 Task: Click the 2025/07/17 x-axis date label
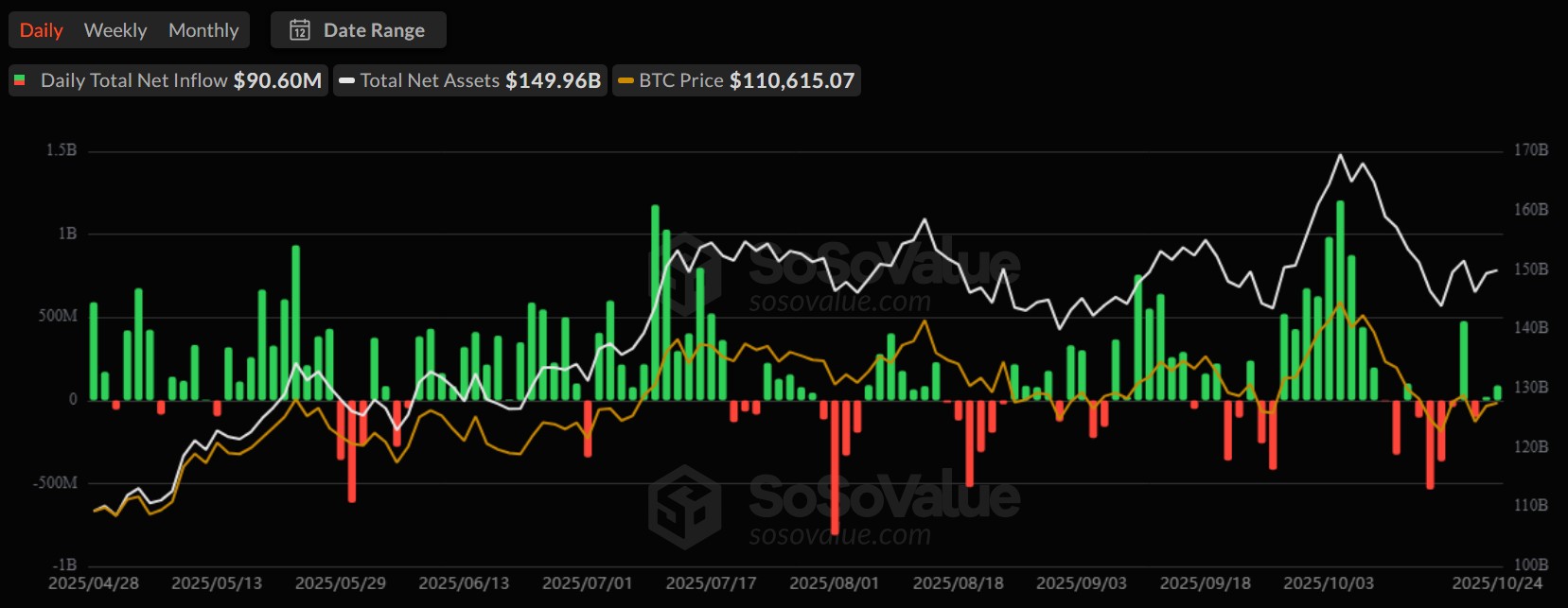[x=711, y=583]
